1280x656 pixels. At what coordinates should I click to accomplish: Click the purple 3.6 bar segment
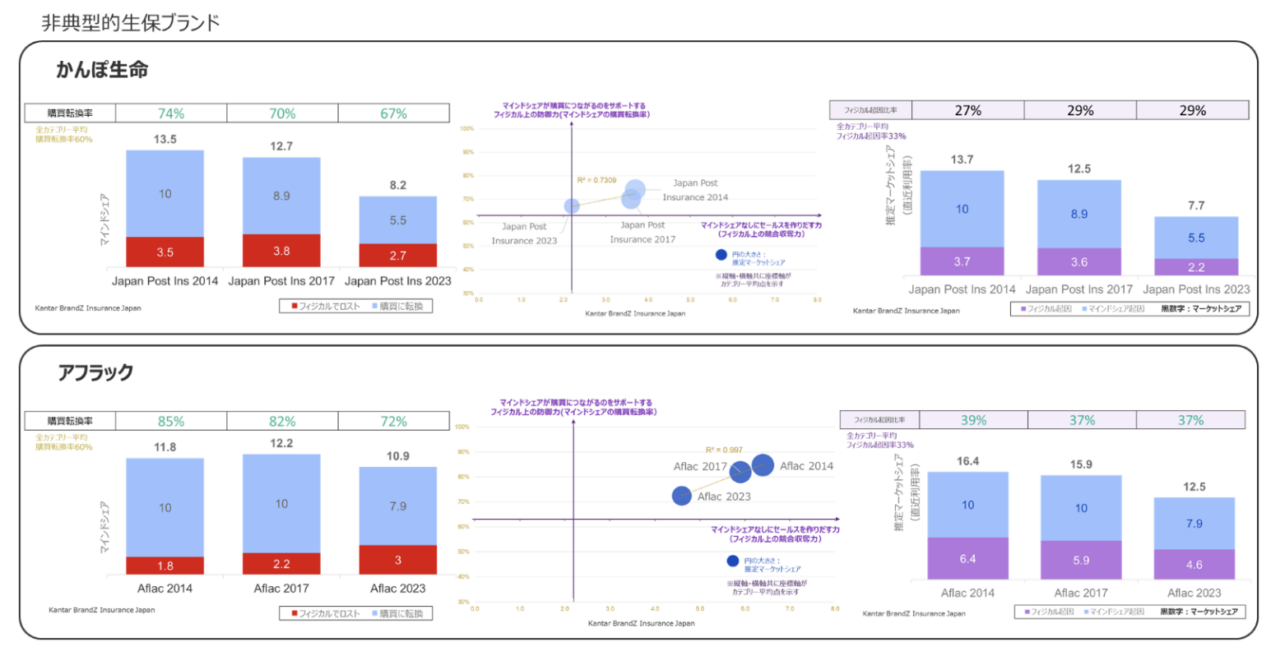(1079, 262)
